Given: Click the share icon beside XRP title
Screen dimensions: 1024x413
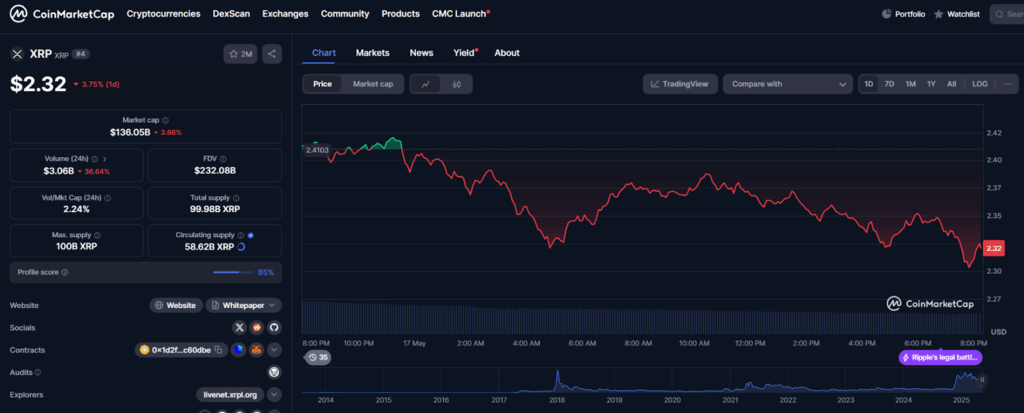Looking at the screenshot, I should pyautogui.click(x=272, y=54).
